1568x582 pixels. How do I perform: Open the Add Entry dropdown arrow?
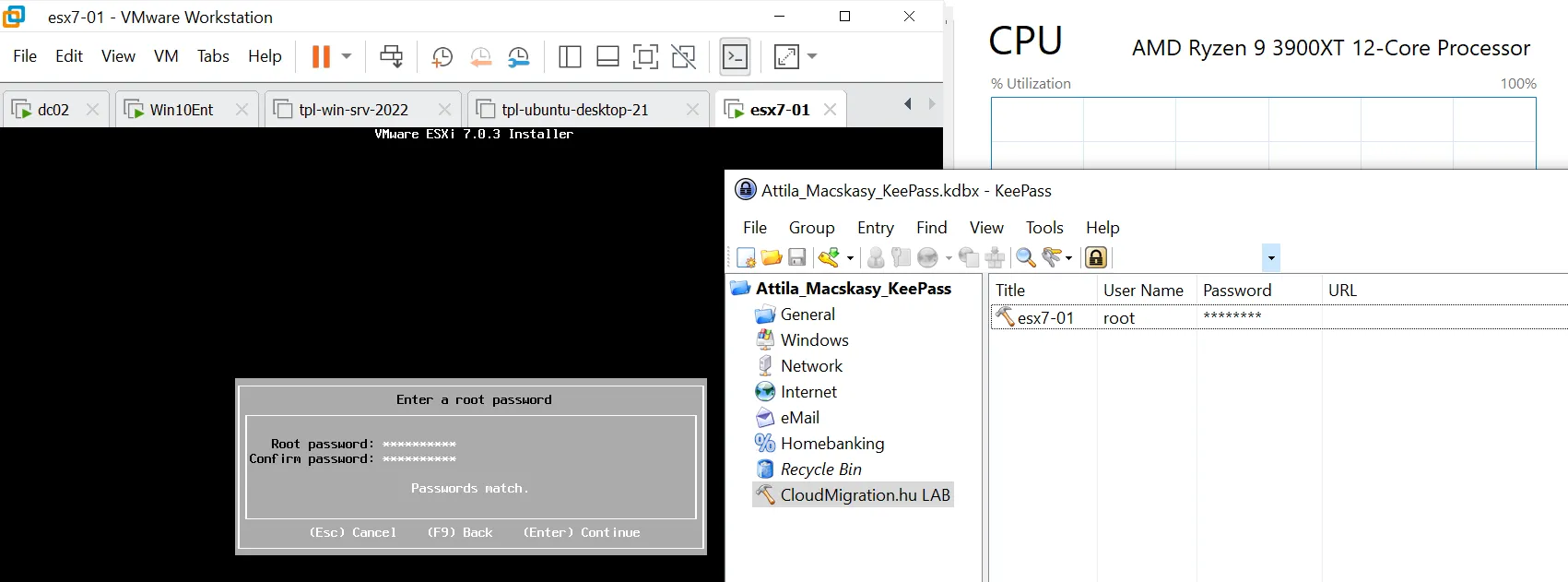point(850,258)
